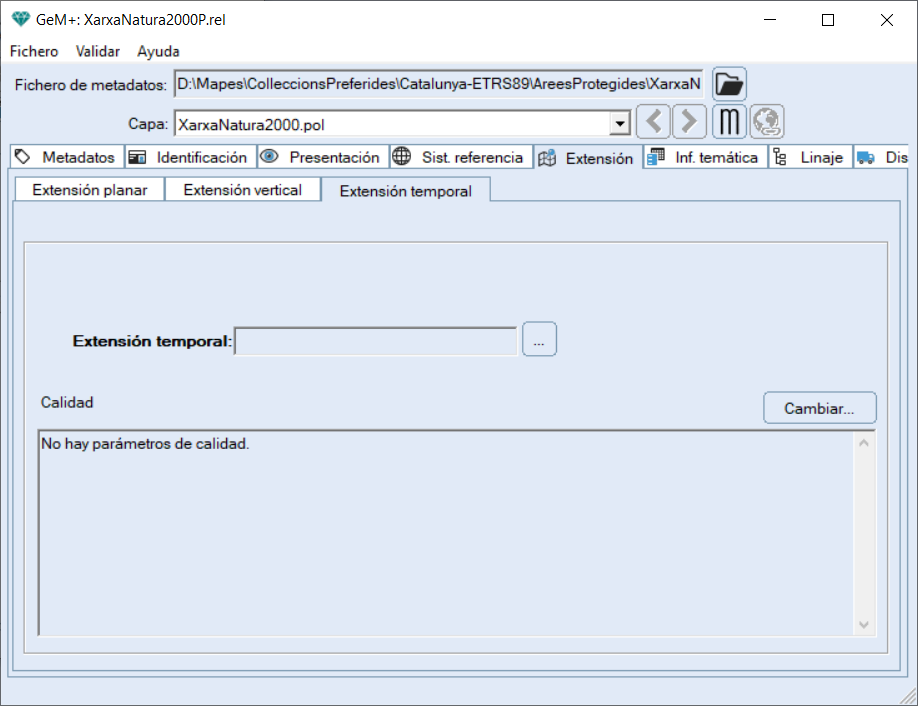Open the Inf. temática tab
Viewport: 918px width, 706px height.
(x=705, y=158)
